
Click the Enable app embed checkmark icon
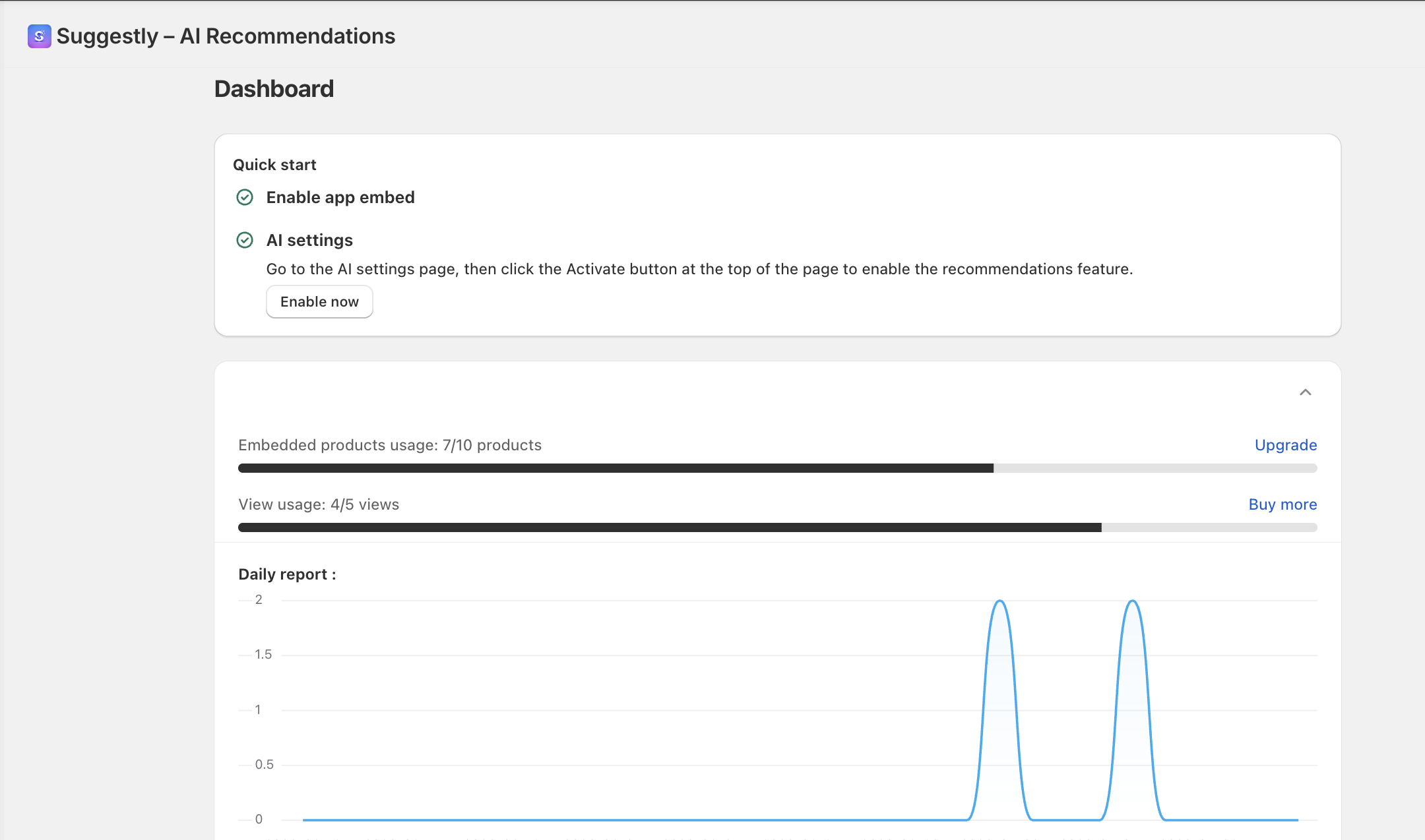pyautogui.click(x=245, y=197)
